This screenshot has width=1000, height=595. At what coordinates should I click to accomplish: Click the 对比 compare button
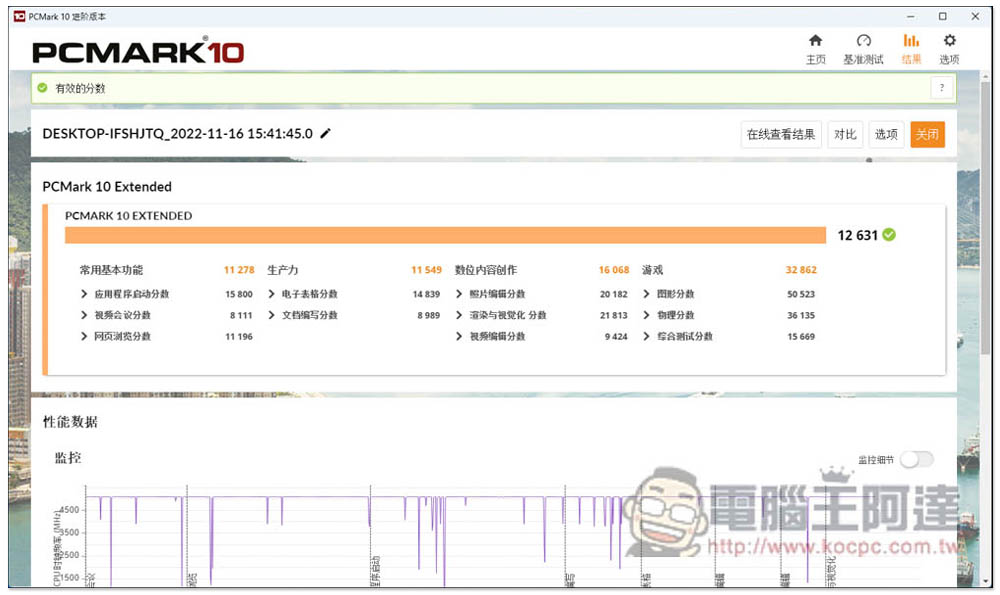[x=845, y=135]
